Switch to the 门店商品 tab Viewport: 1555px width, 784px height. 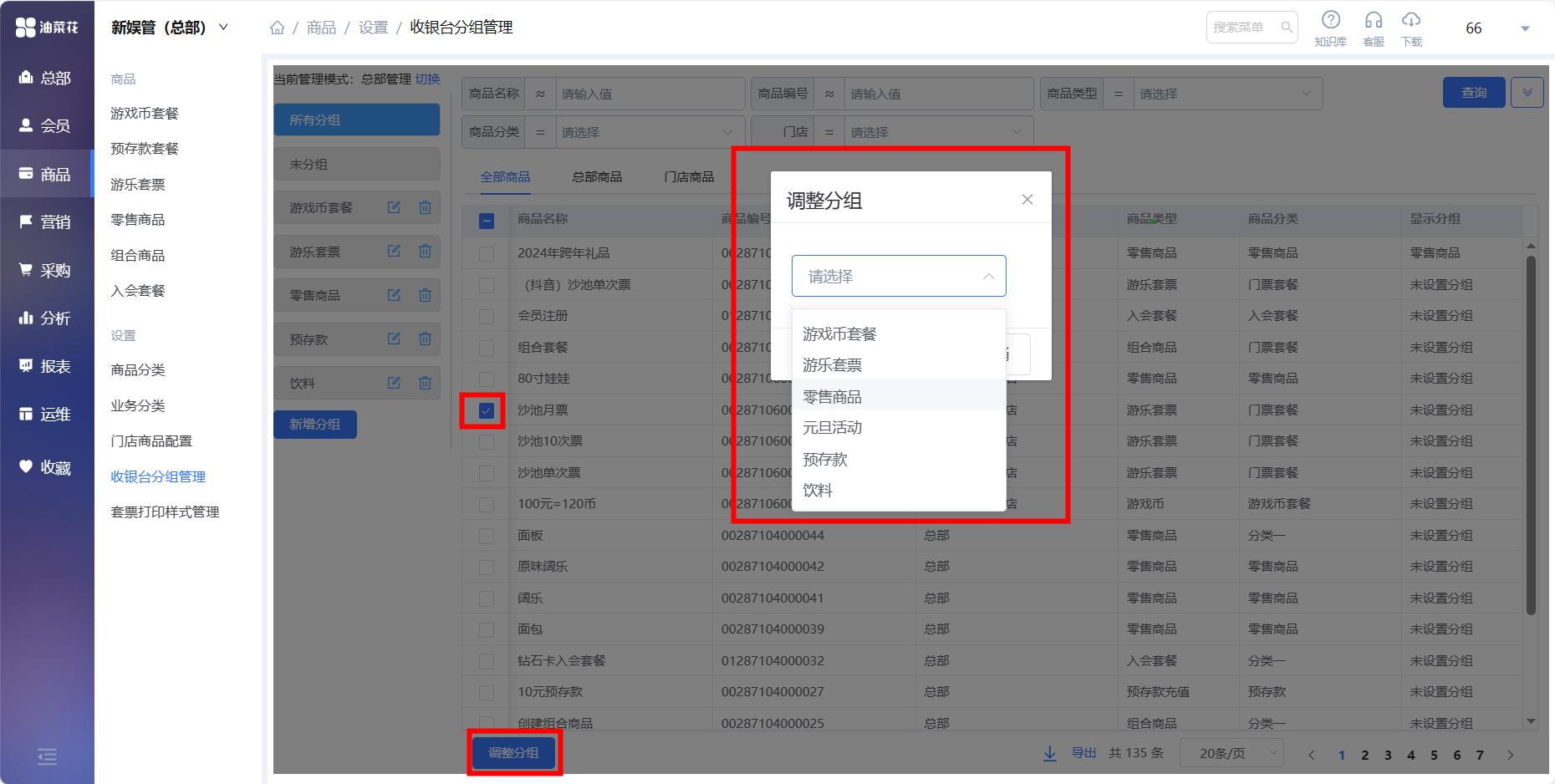pos(689,177)
